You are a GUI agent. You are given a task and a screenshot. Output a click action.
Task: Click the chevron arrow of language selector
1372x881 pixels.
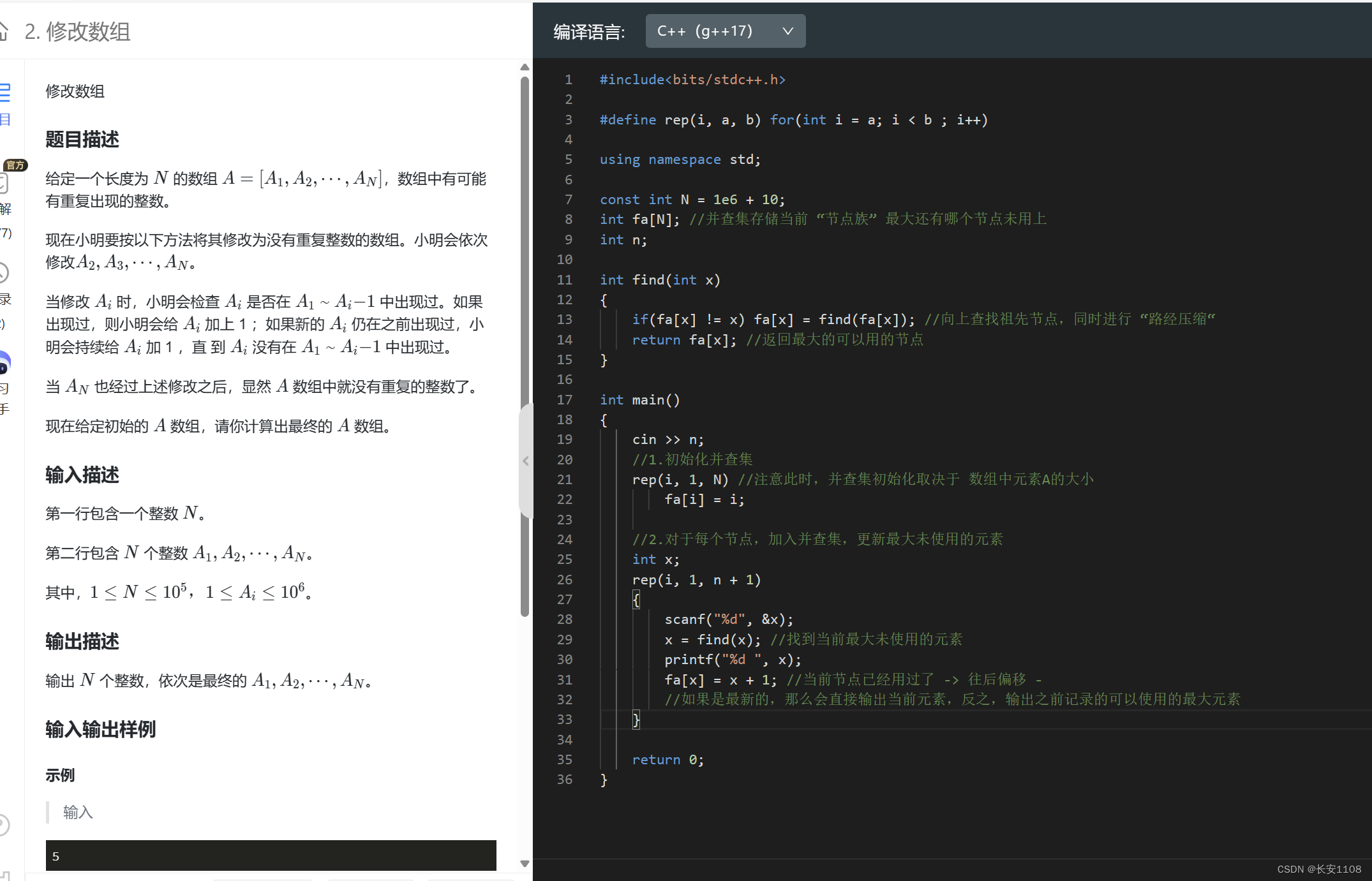[x=788, y=31]
